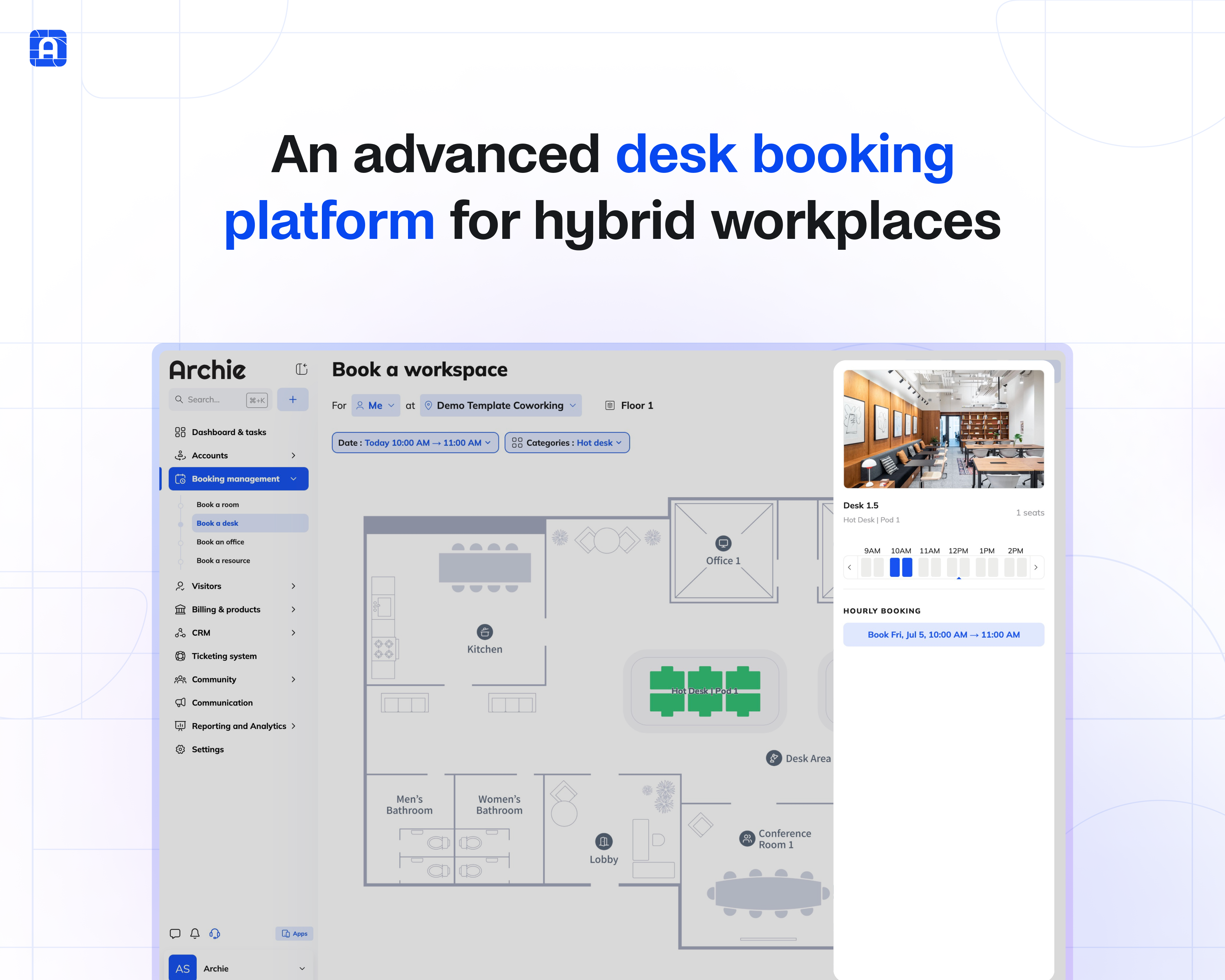Click the headset support icon

pos(215,933)
